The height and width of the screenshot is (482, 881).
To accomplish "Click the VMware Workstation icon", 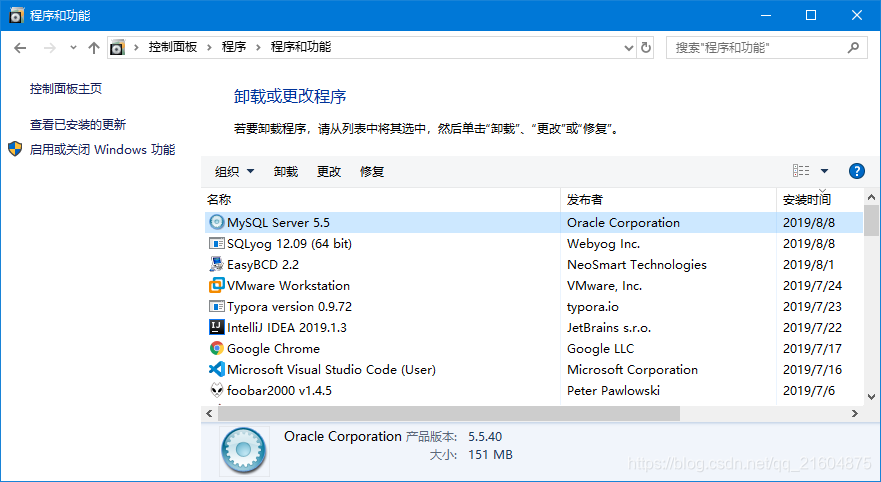I will (216, 285).
